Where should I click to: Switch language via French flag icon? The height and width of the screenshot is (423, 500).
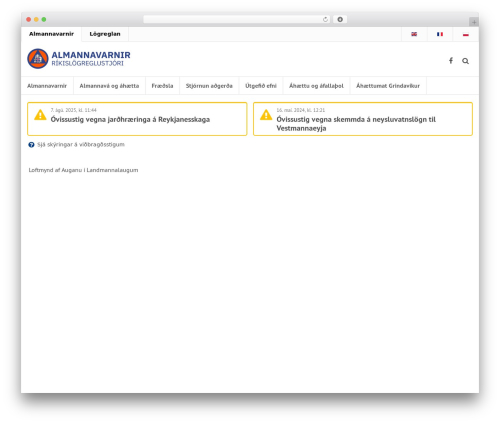440,34
